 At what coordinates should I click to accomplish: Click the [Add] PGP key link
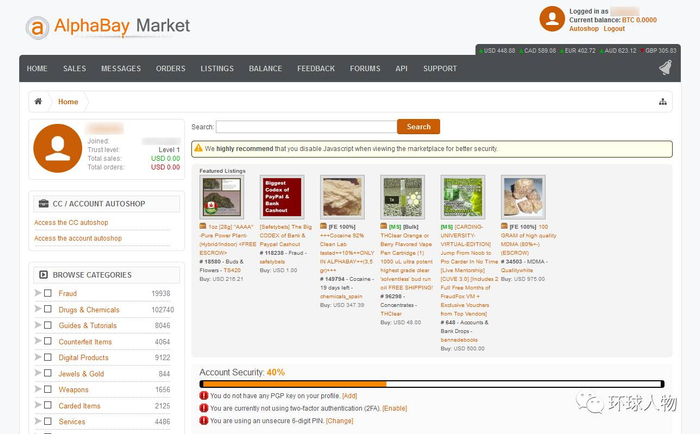point(350,396)
